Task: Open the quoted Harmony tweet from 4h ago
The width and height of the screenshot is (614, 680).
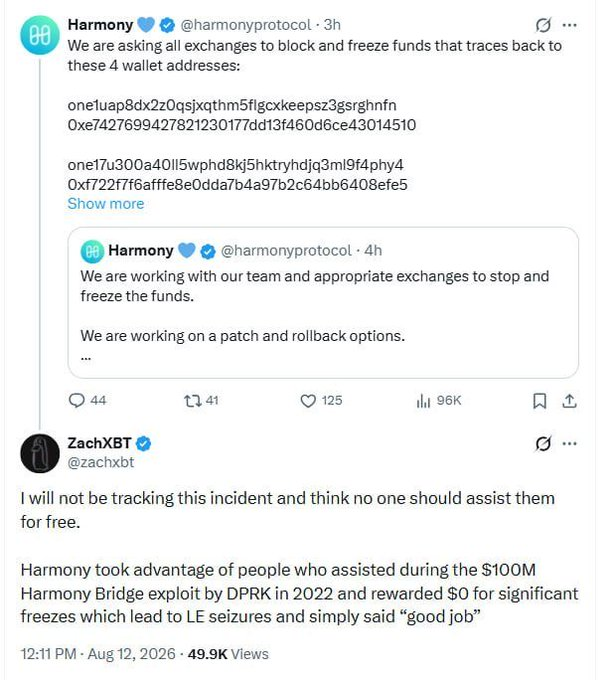Action: [x=323, y=302]
